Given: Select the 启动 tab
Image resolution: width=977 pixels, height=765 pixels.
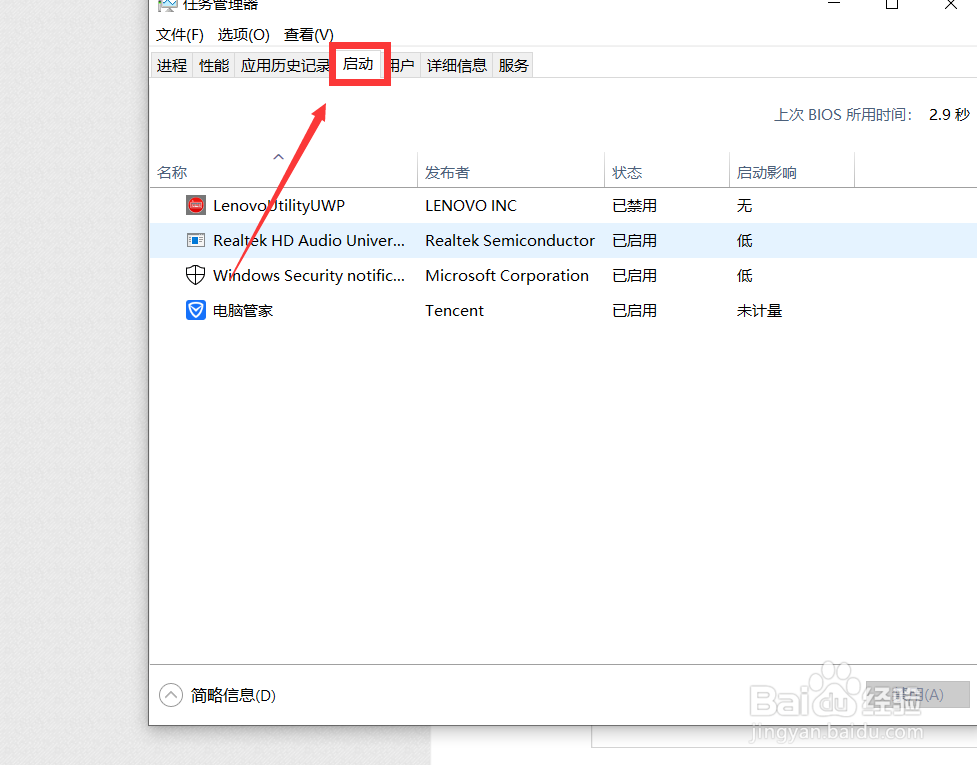Looking at the screenshot, I should point(358,64).
